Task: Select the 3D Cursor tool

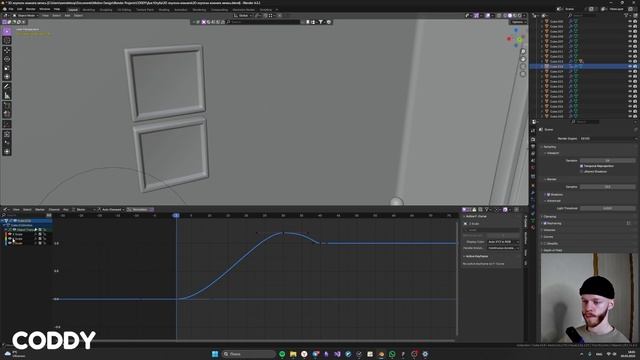Action: click(x=7, y=40)
